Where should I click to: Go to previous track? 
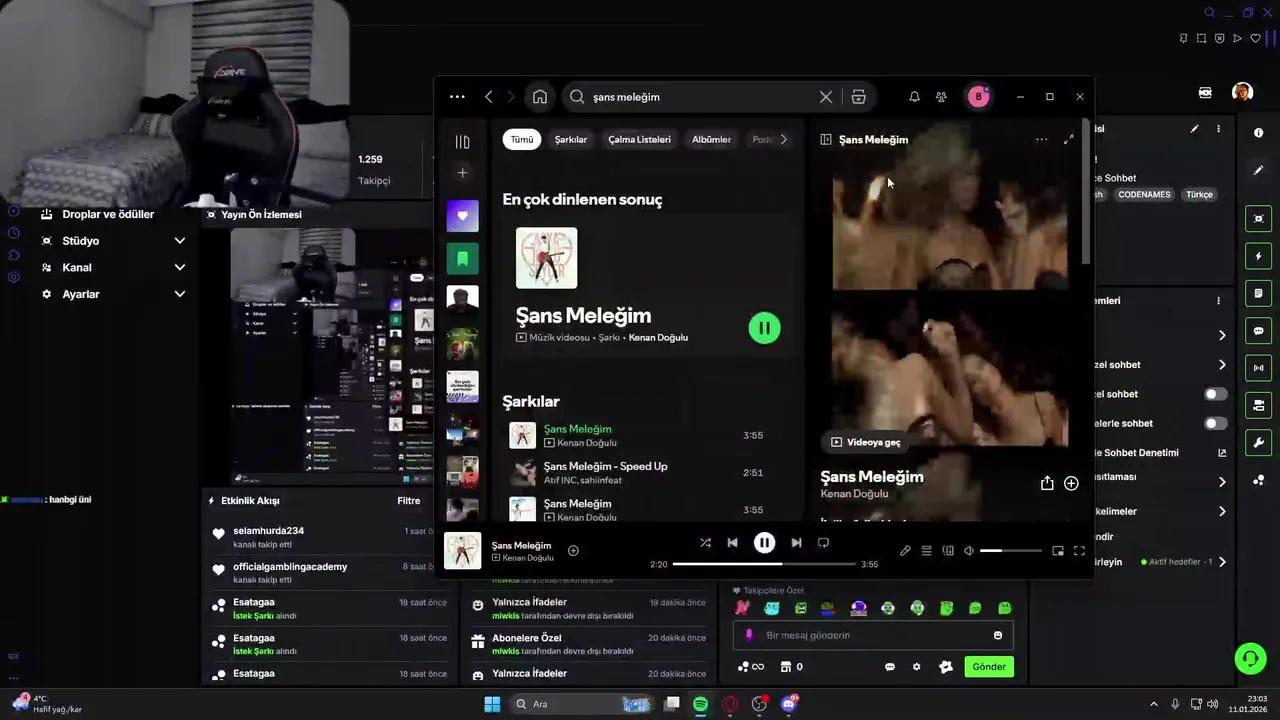(732, 543)
